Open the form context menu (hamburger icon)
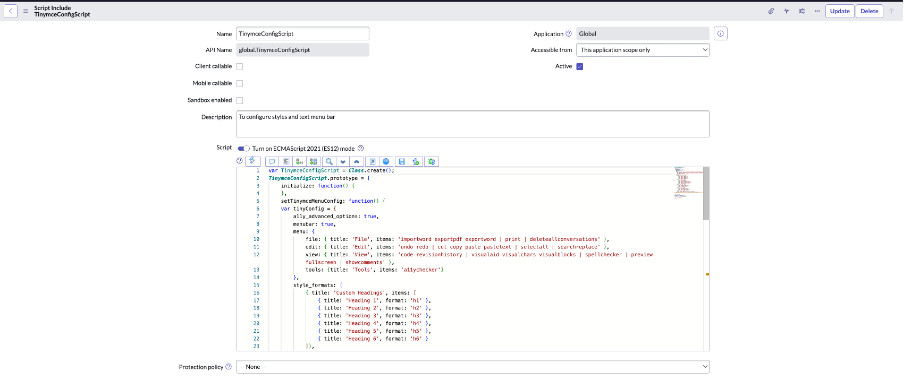This screenshot has width=904, height=380. pos(25,11)
